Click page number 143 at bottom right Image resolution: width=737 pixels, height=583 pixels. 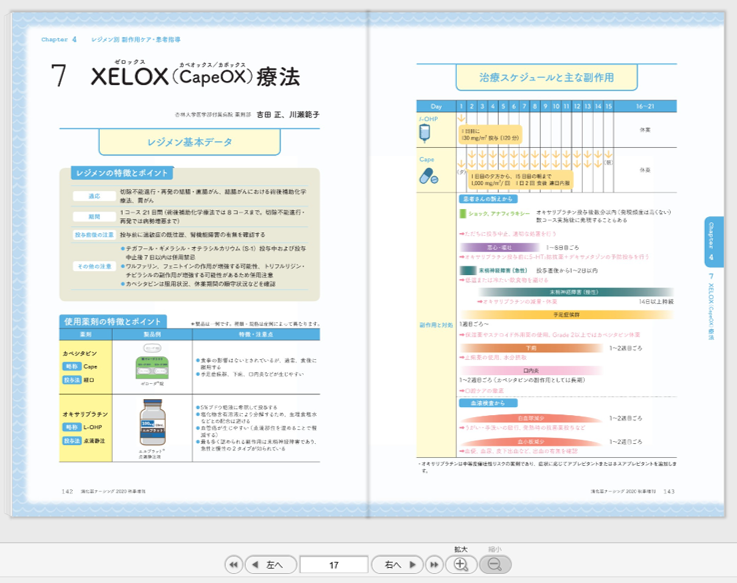[669, 491]
